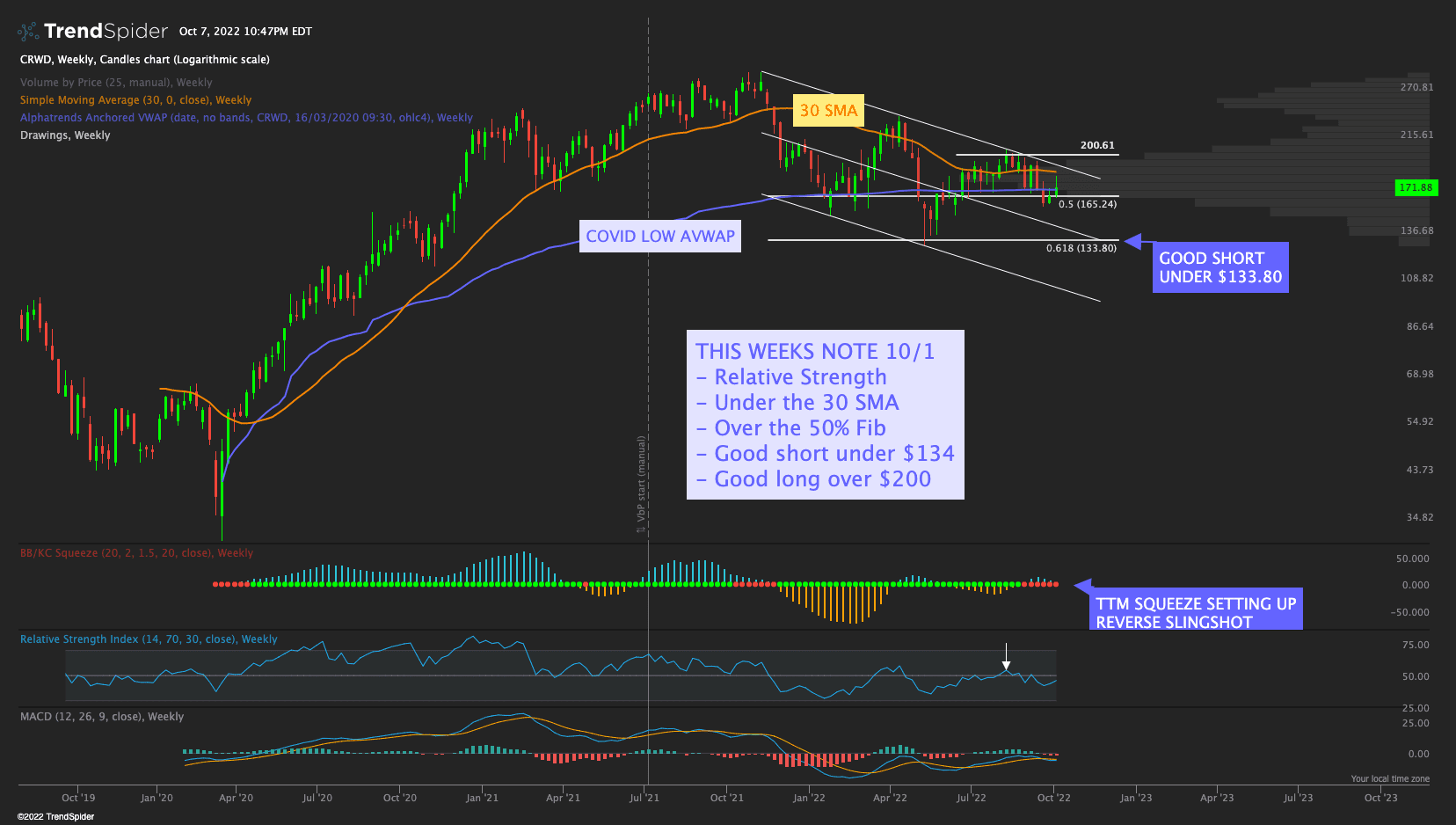This screenshot has height=825, width=1456.
Task: Click the GOOD SHORT UNDER $133.80 callout
Action: click(x=1219, y=267)
